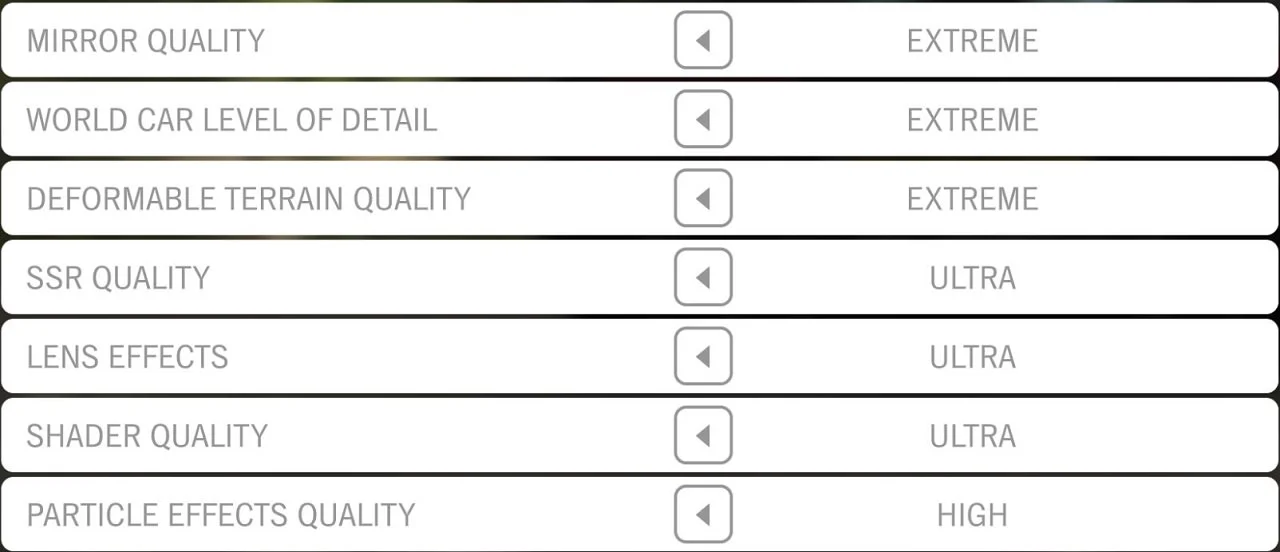
Task: Choose the Lens Effects setting label
Action: [x=128, y=357]
